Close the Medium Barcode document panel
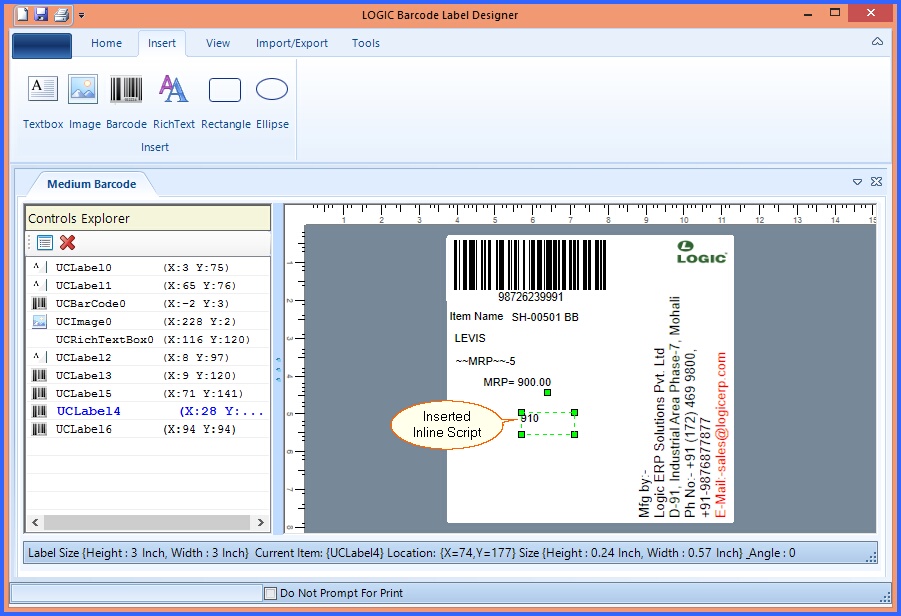 point(876,182)
